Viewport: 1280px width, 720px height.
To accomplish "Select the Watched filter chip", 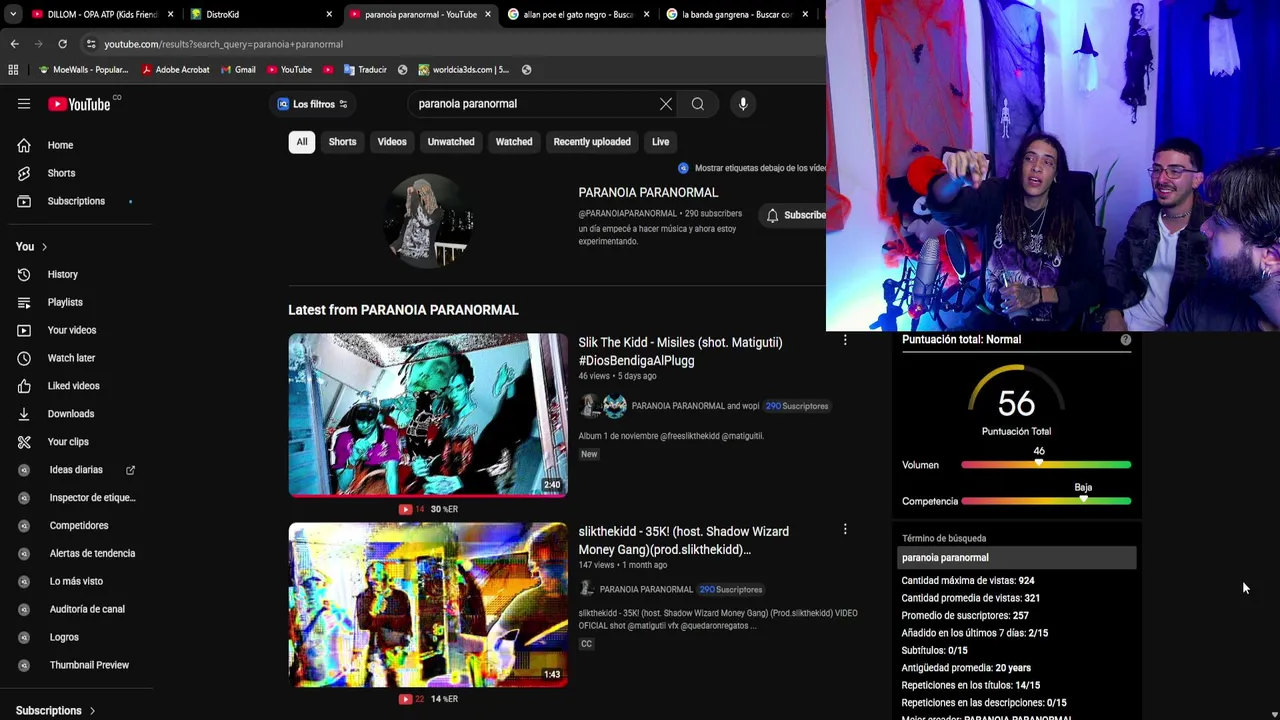I will [514, 142].
